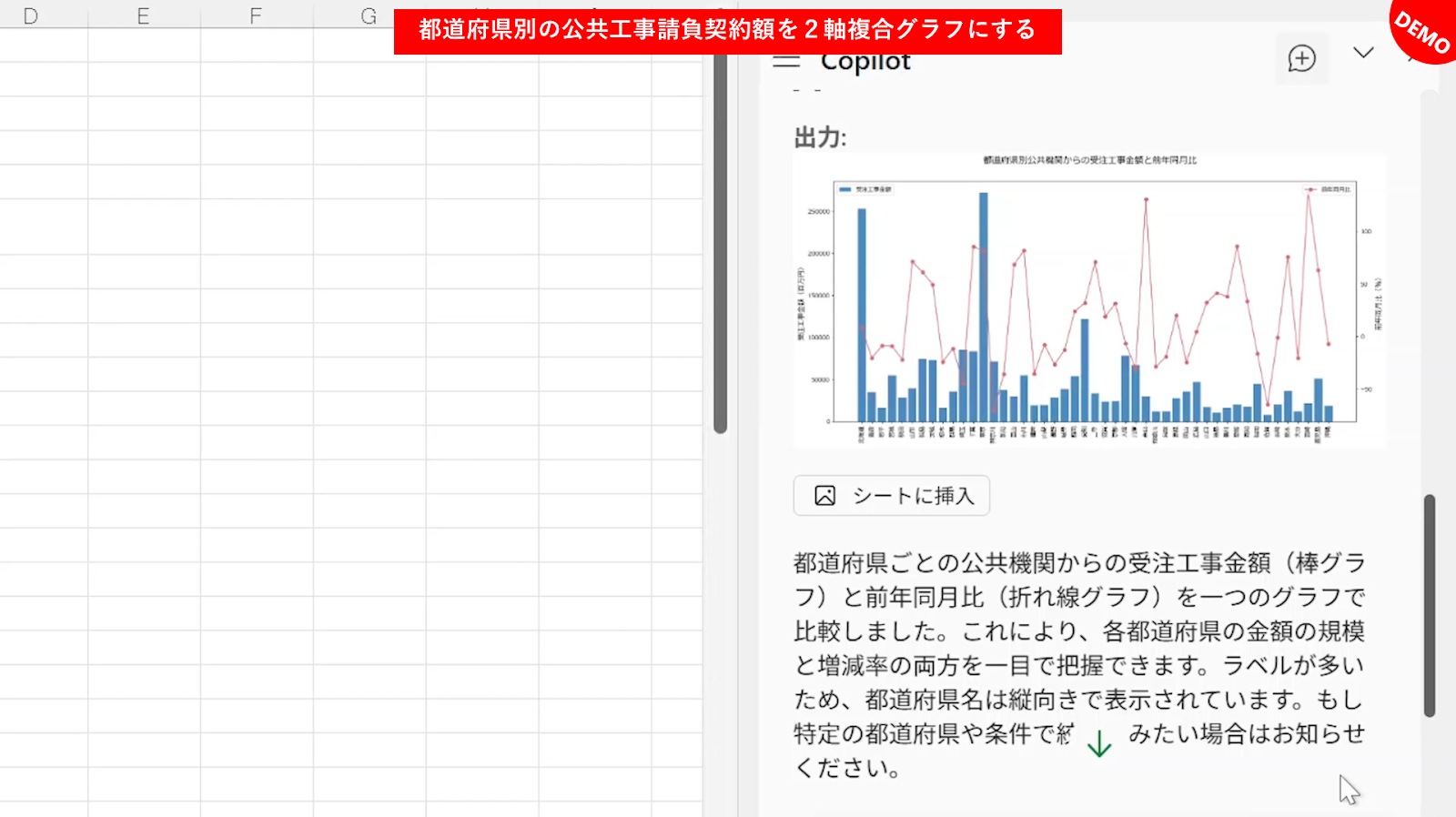The image size is (1456, 817).
Task: Click the Copilot pane title text
Action: pyautogui.click(x=864, y=62)
